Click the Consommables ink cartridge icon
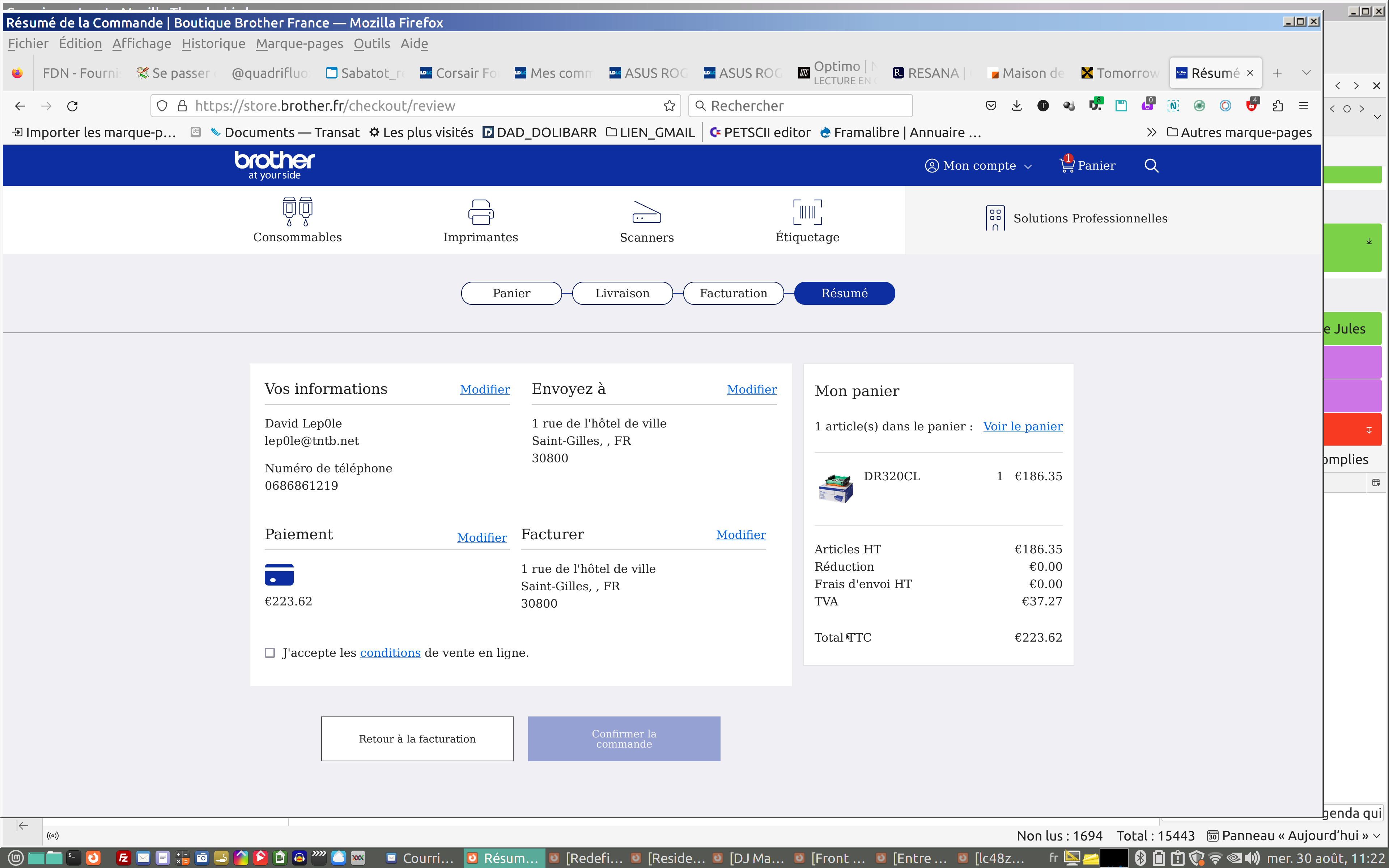Image resolution: width=1389 pixels, height=868 pixels. [297, 211]
